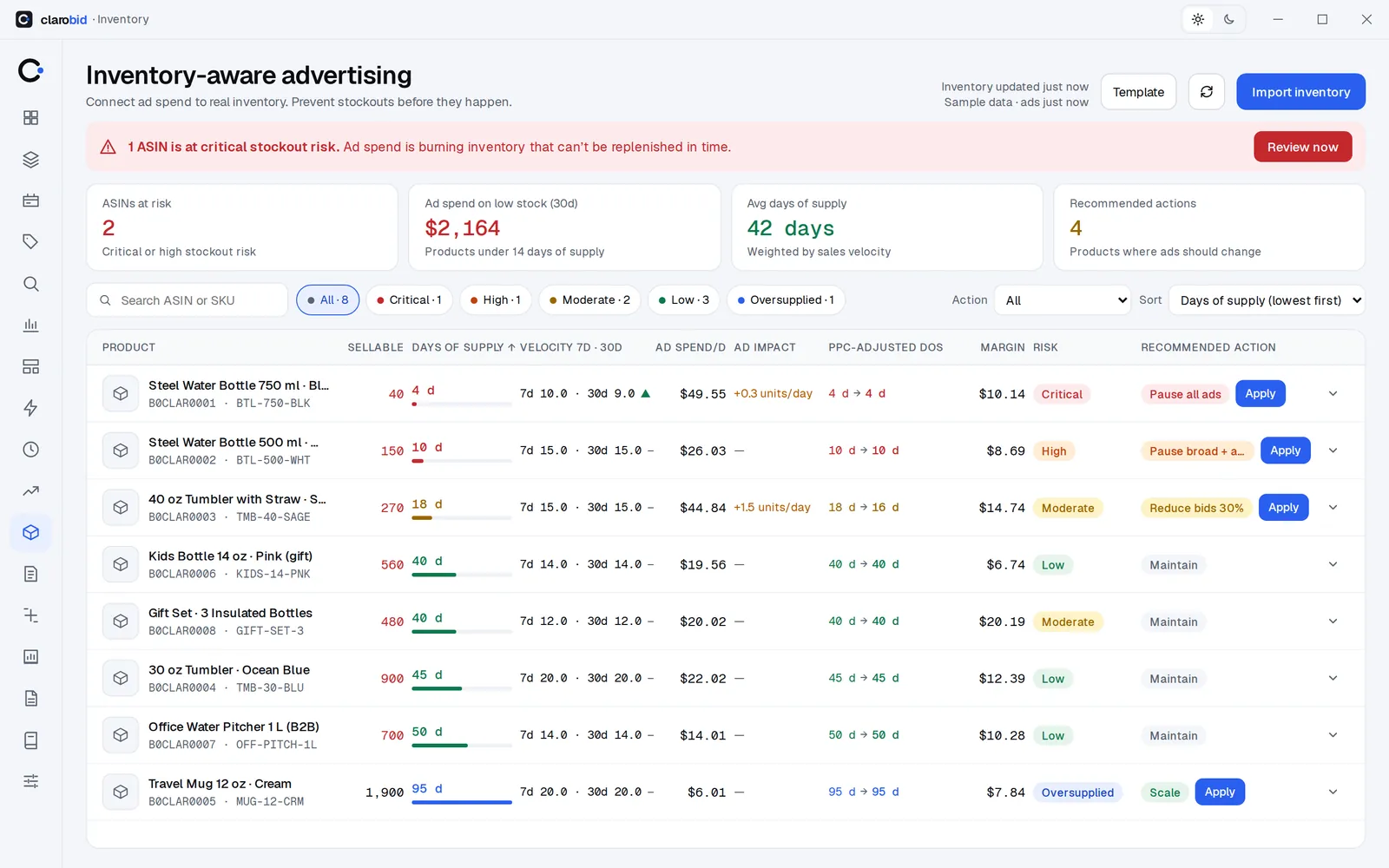The image size is (1389, 868).
Task: Expand the Office Water Pitcher row
Action: [1333, 735]
